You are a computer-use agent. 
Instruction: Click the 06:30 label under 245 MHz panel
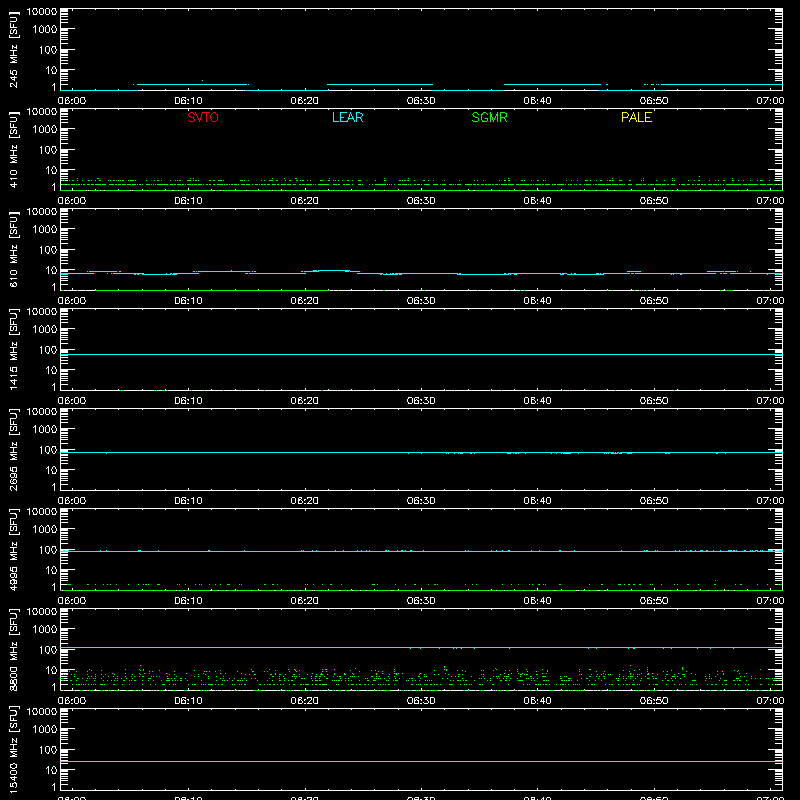click(x=421, y=101)
